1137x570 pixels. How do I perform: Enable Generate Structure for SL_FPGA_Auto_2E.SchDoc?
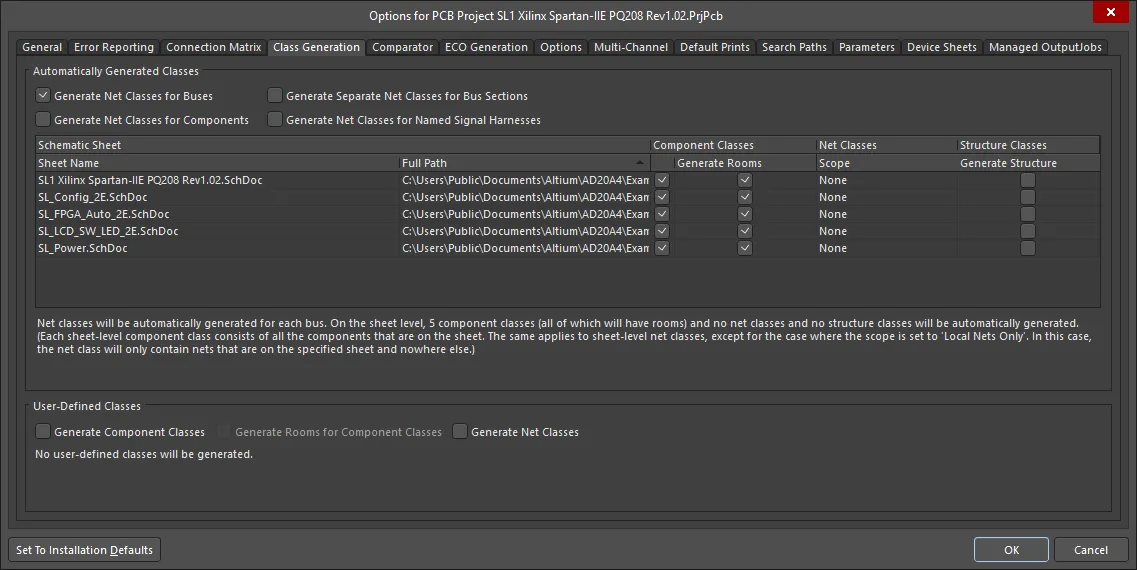(1028, 214)
